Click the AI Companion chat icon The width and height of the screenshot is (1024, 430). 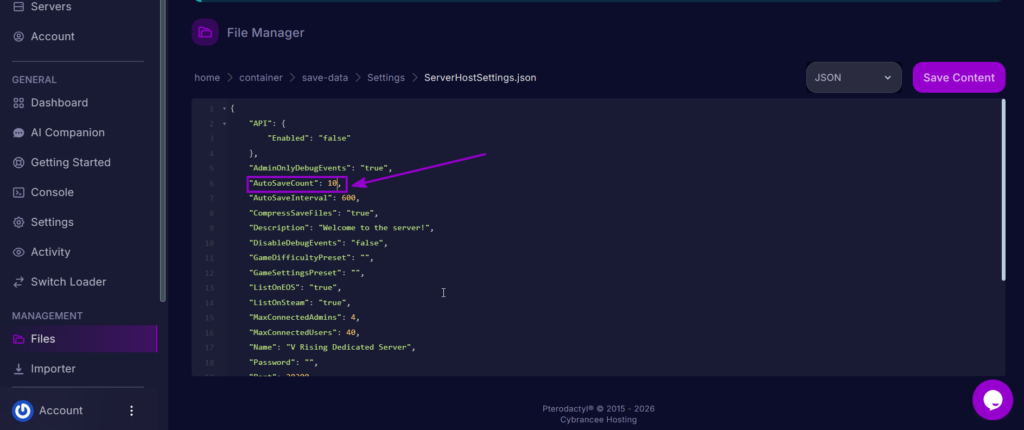(x=19, y=133)
